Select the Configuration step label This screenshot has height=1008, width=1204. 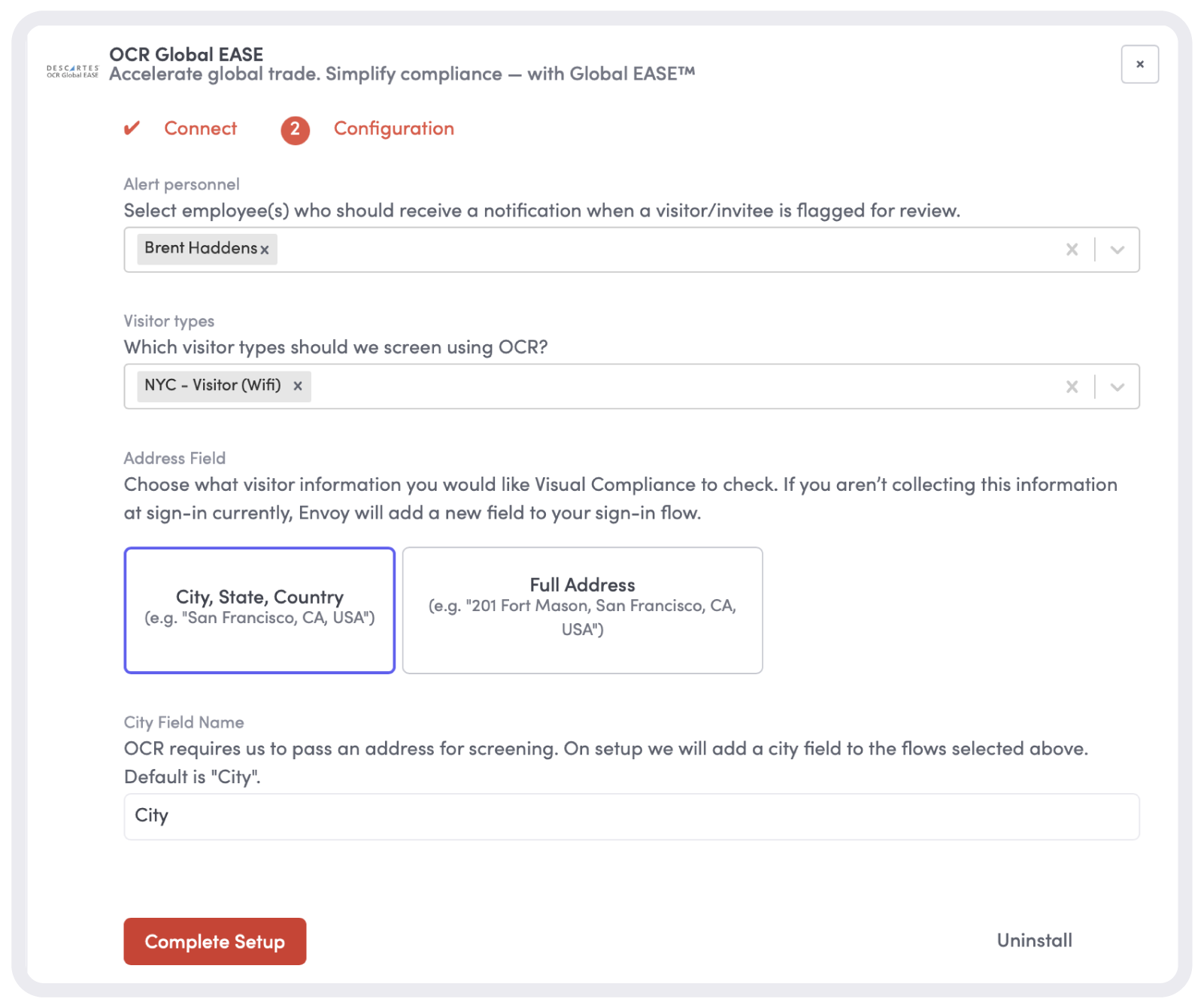(394, 129)
